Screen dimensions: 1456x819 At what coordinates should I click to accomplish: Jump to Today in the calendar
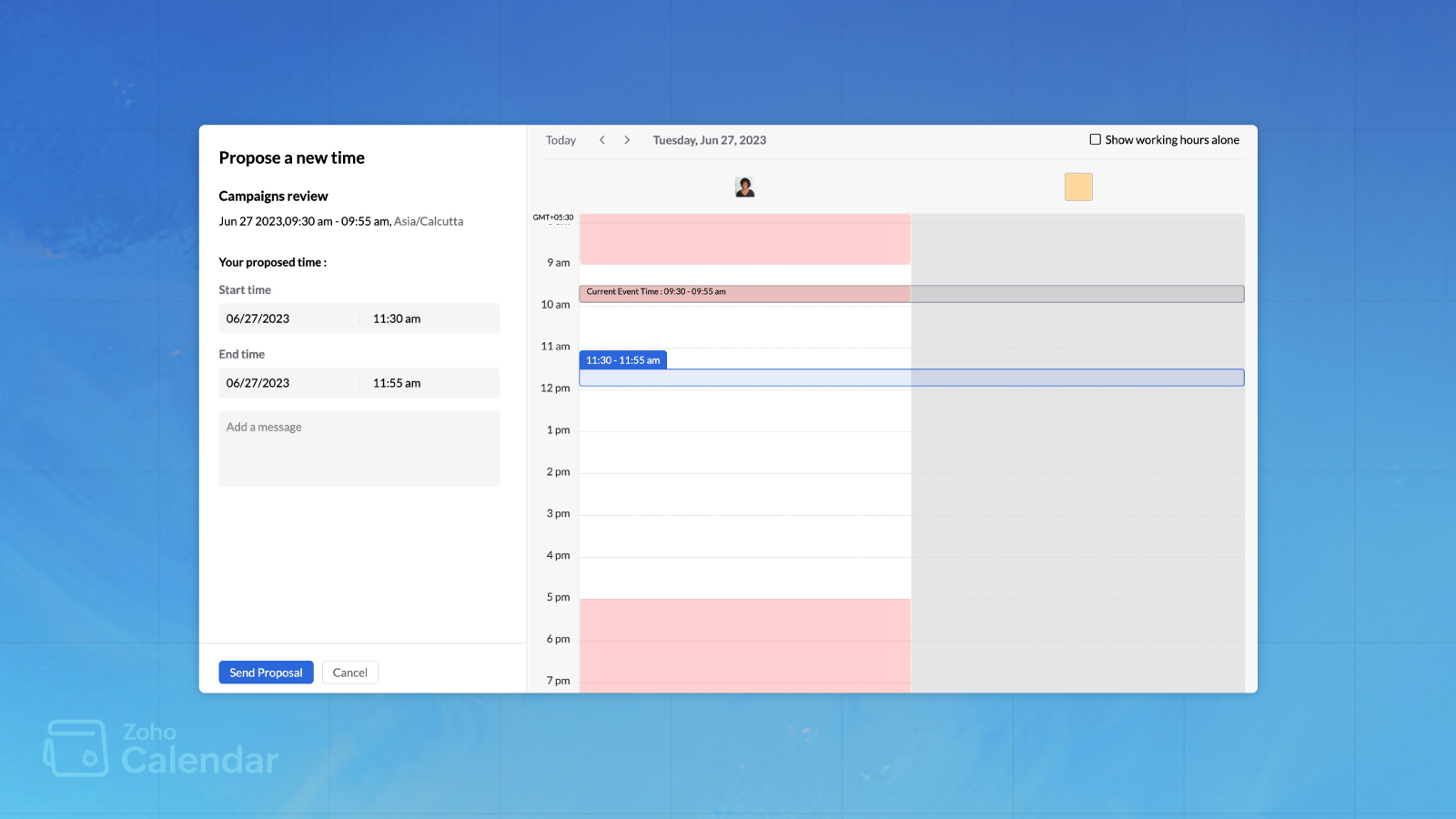coord(561,140)
